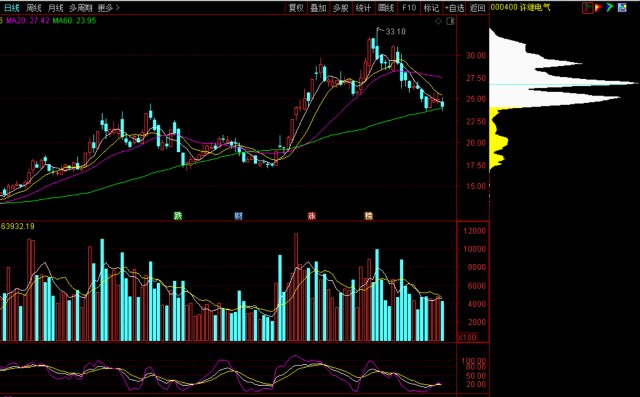
Task: Open the 多周期 multi-period view
Action: click(x=80, y=8)
